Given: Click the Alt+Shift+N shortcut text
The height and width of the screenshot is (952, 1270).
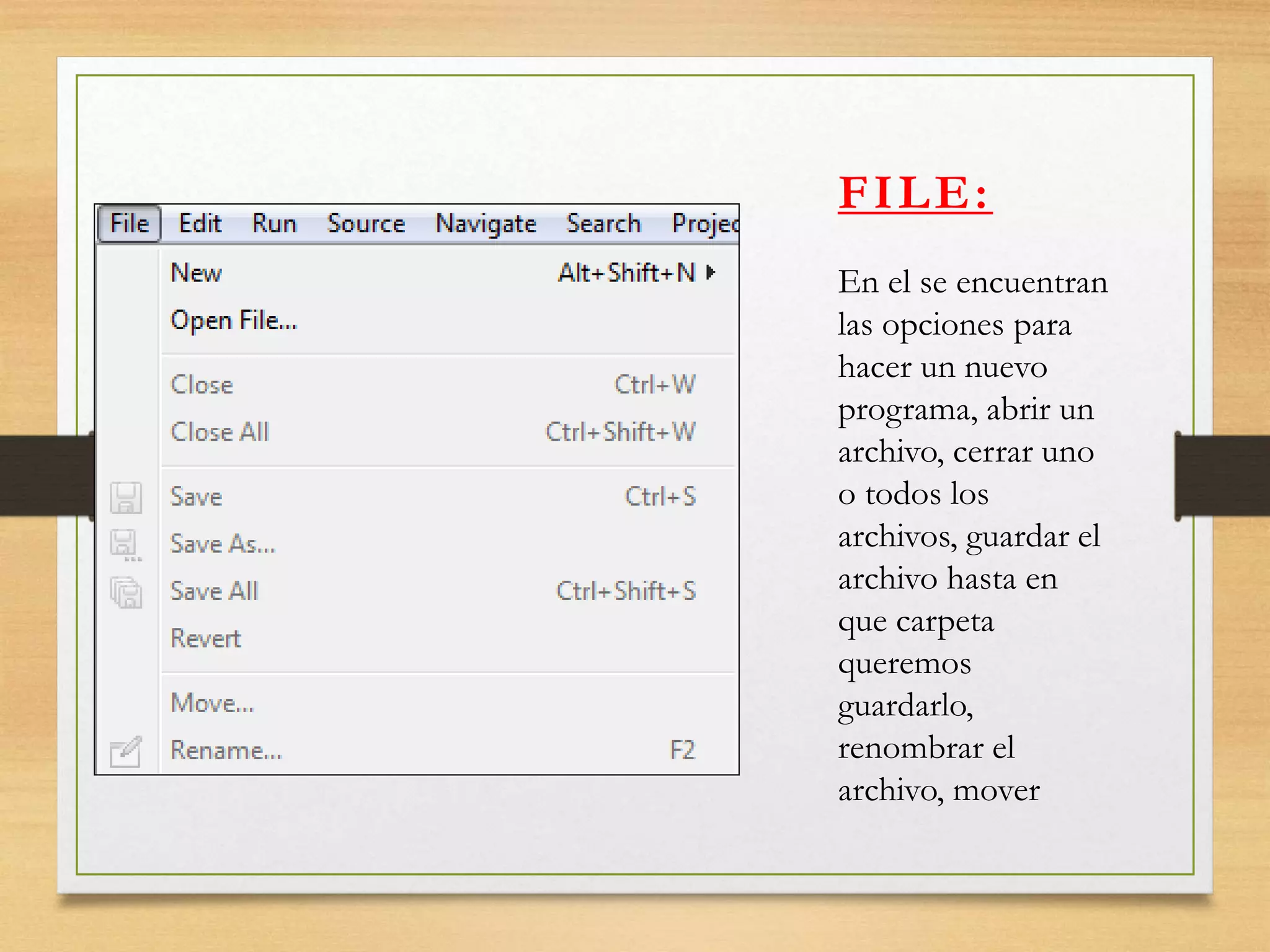Looking at the screenshot, I should click(x=627, y=273).
